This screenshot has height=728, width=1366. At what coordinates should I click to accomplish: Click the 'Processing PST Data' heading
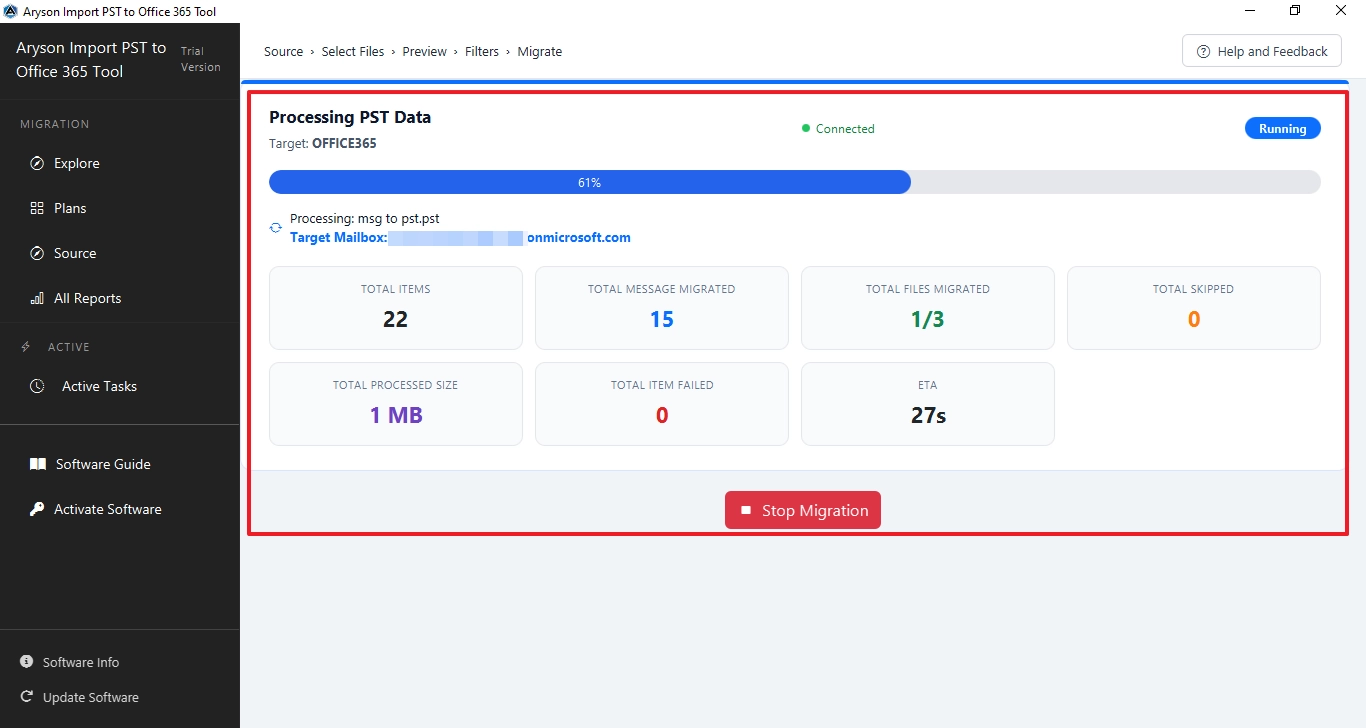[x=350, y=117]
